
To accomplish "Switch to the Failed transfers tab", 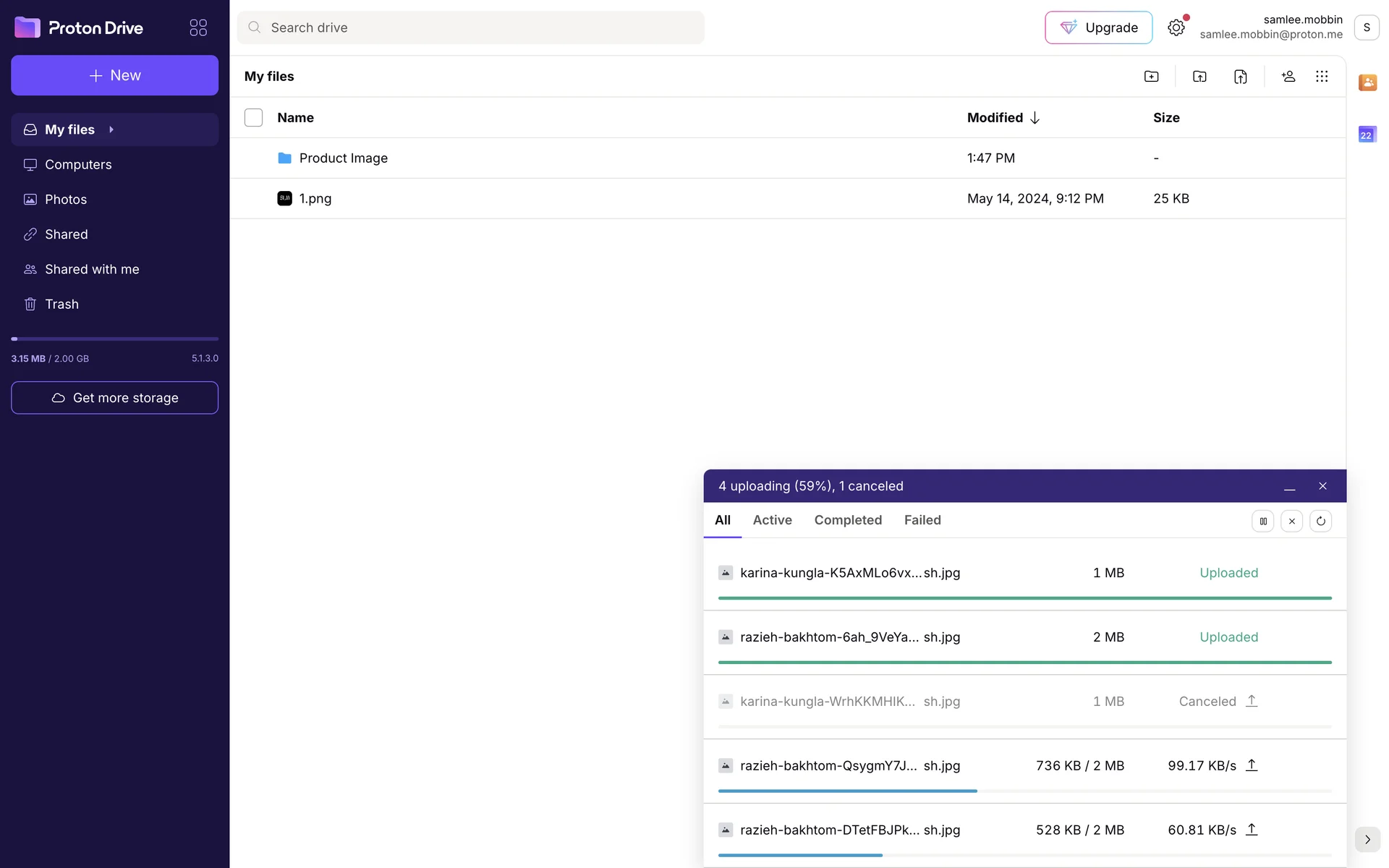I will (922, 520).
